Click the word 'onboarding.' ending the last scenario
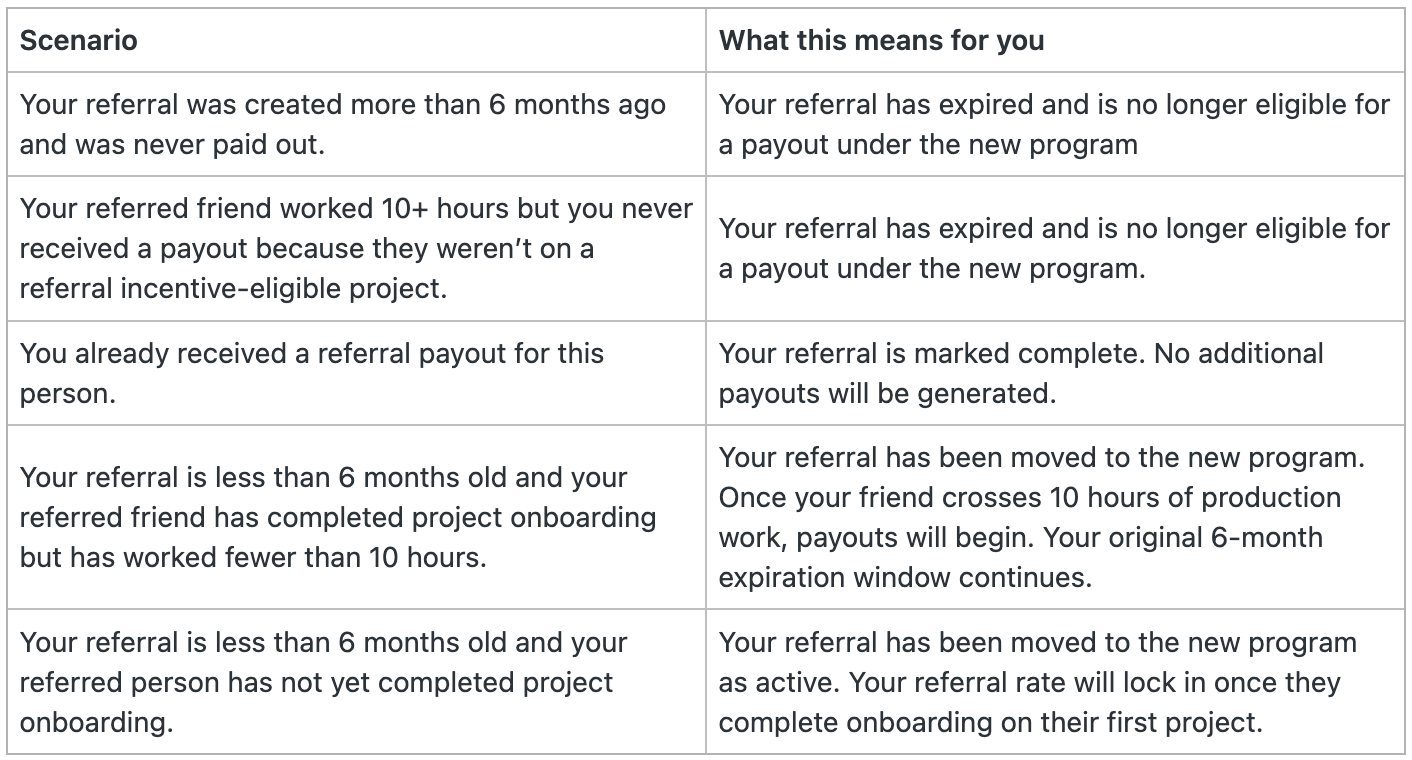The image size is (1412, 760). pos(96,723)
